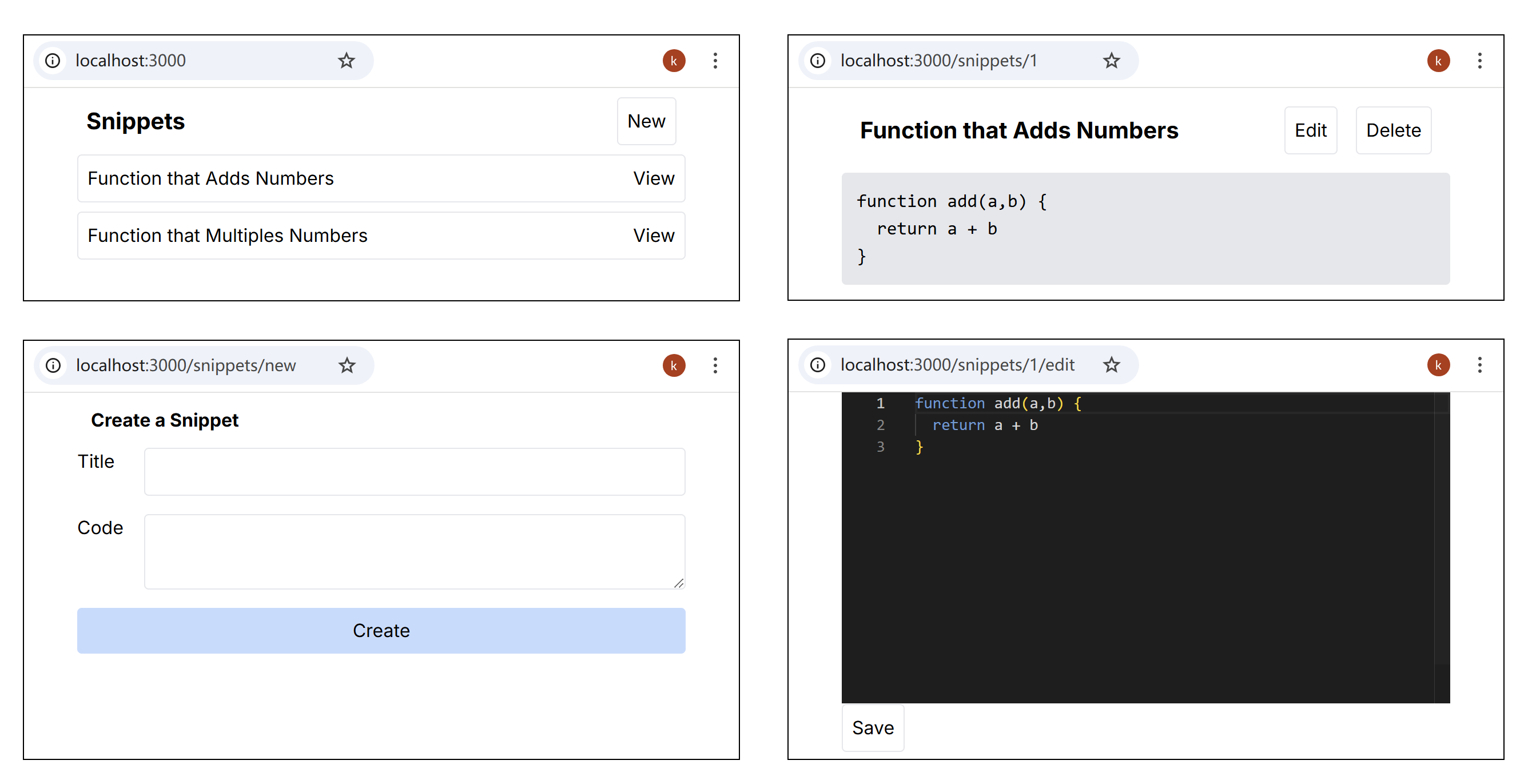The height and width of the screenshot is (784, 1532).
Task: Click the Create button
Action: (x=381, y=631)
